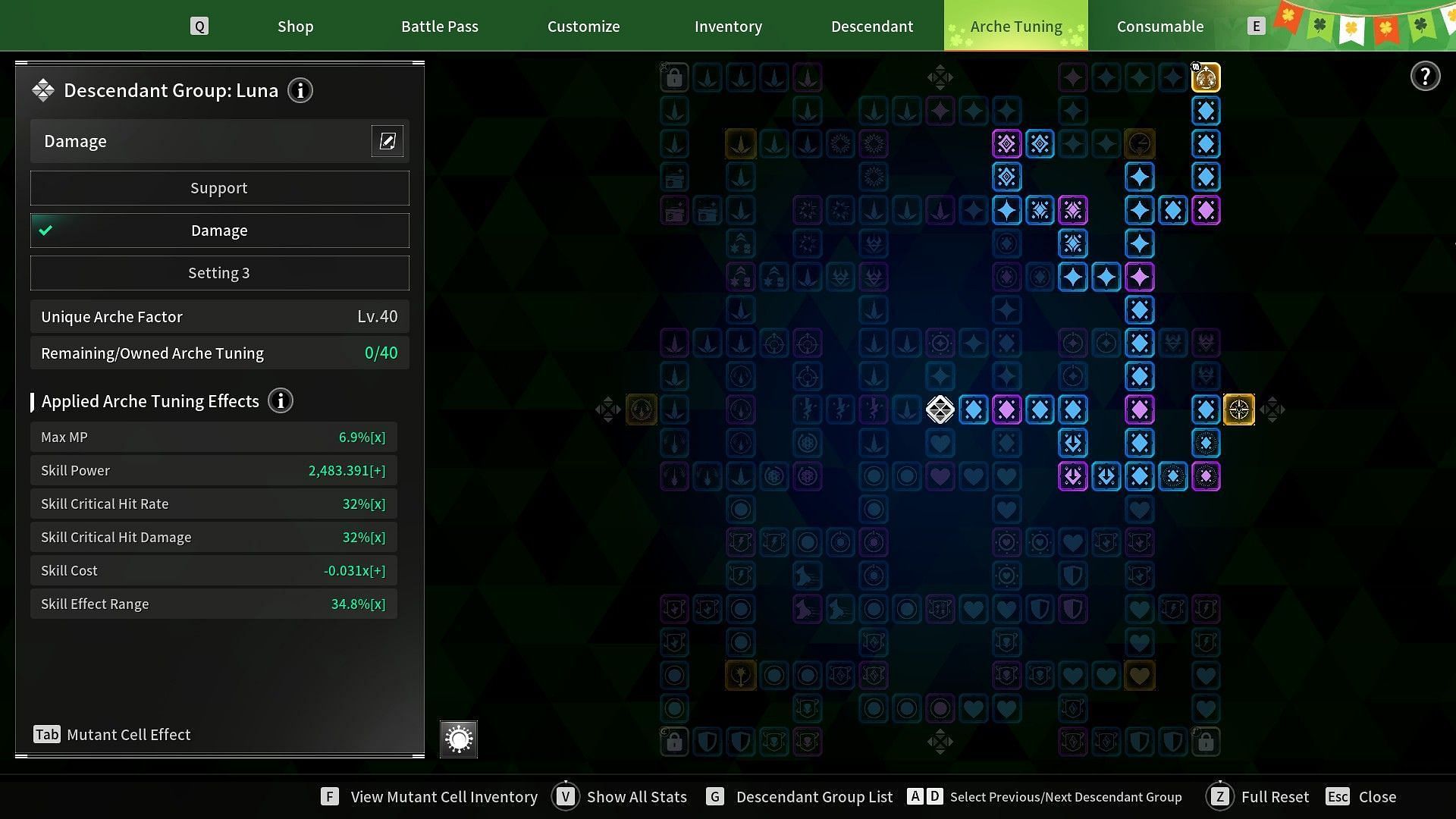Click View Mutant Cell Inventory
This screenshot has width=1456, height=819.
(x=429, y=797)
